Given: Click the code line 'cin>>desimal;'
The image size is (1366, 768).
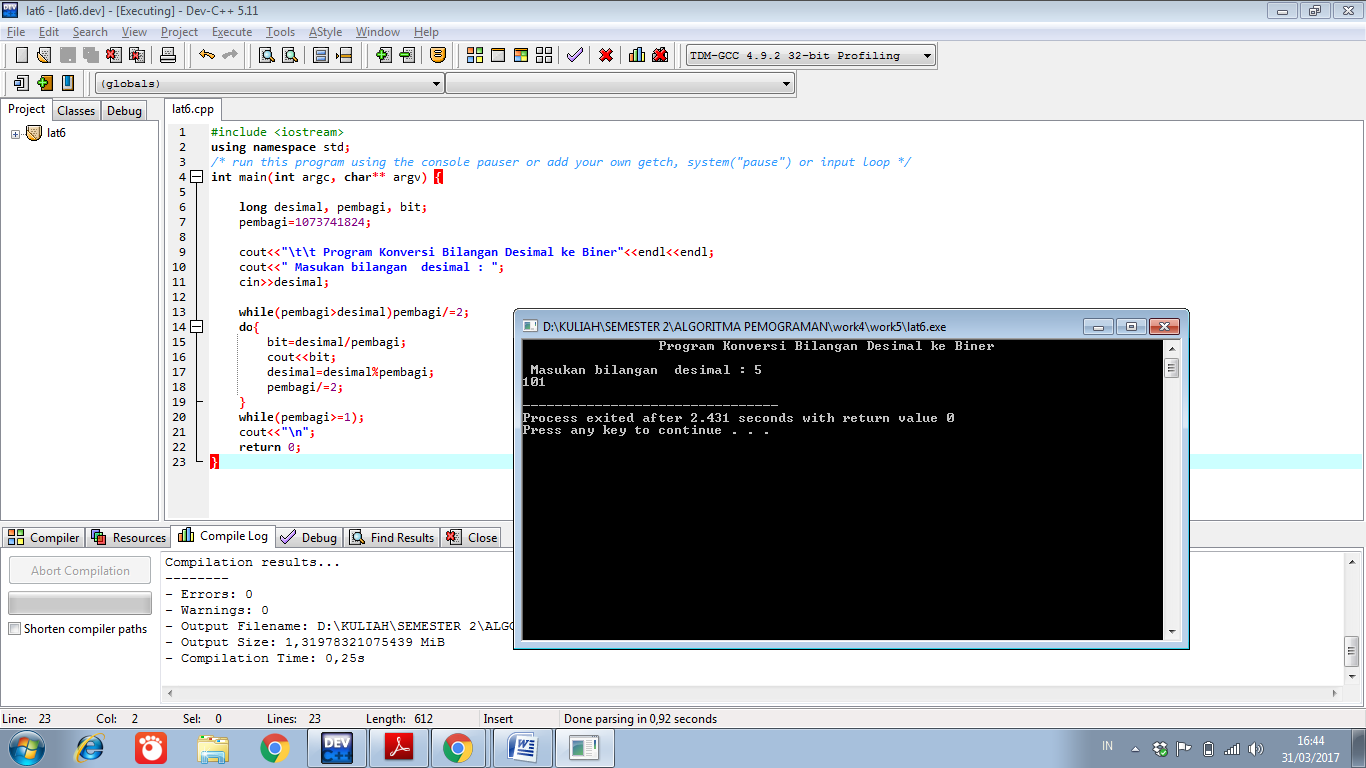Looking at the screenshot, I should click(x=284, y=282).
